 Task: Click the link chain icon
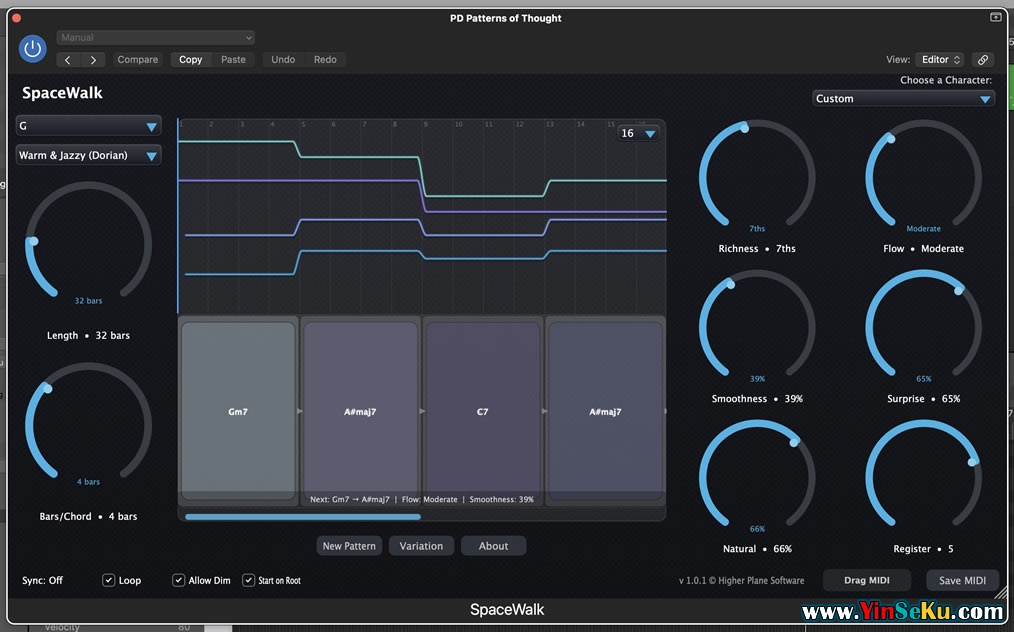click(983, 60)
